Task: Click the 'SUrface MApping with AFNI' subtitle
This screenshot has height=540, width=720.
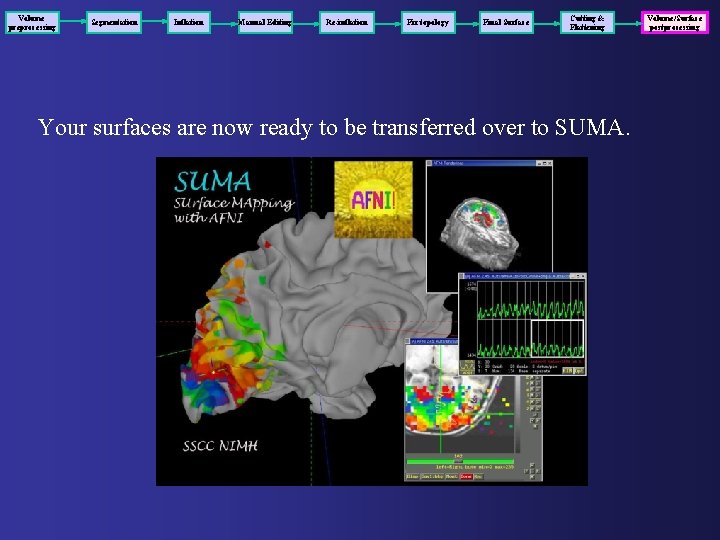Action: (x=233, y=210)
